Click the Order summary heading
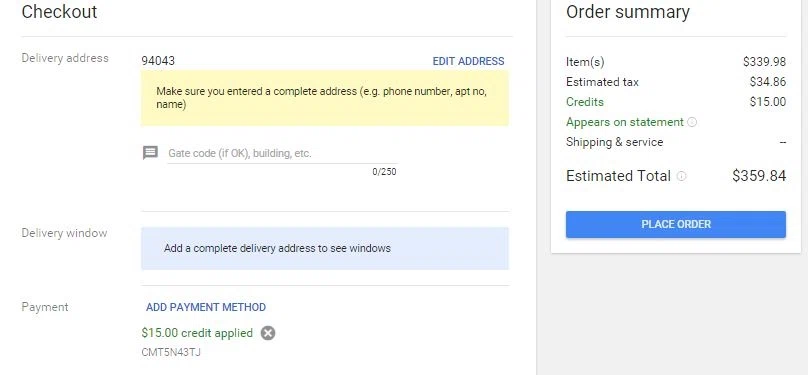Screen dimensions: 808x375 [x=628, y=12]
